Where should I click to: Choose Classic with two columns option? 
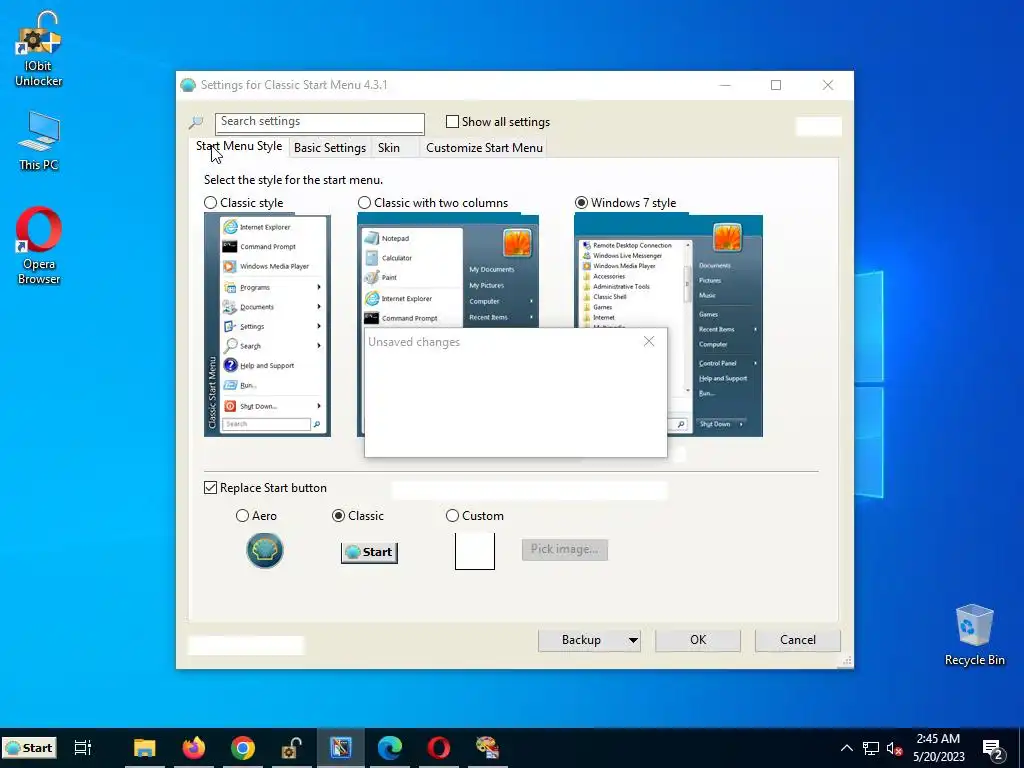point(364,202)
